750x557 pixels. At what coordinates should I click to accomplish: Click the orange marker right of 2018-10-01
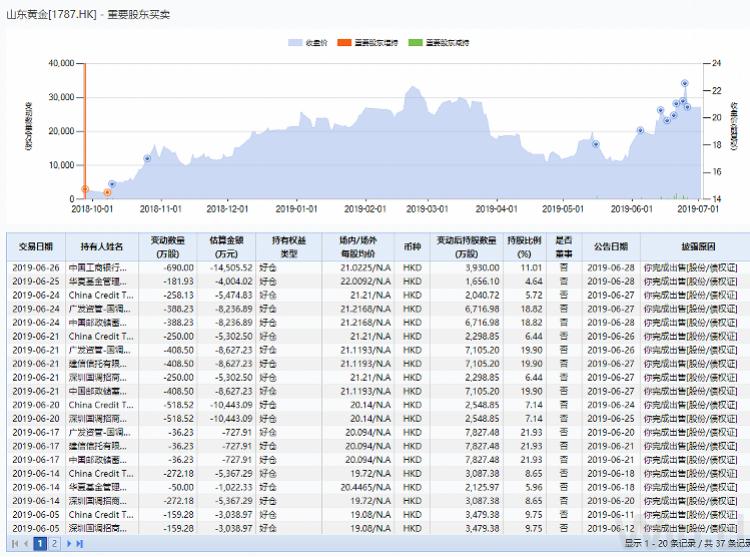coord(108,192)
